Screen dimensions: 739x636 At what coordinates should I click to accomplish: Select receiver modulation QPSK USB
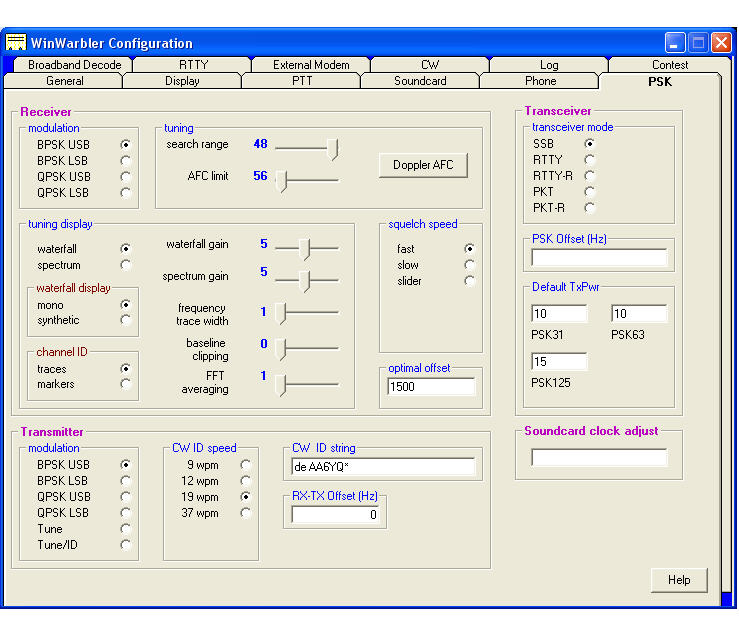125,176
